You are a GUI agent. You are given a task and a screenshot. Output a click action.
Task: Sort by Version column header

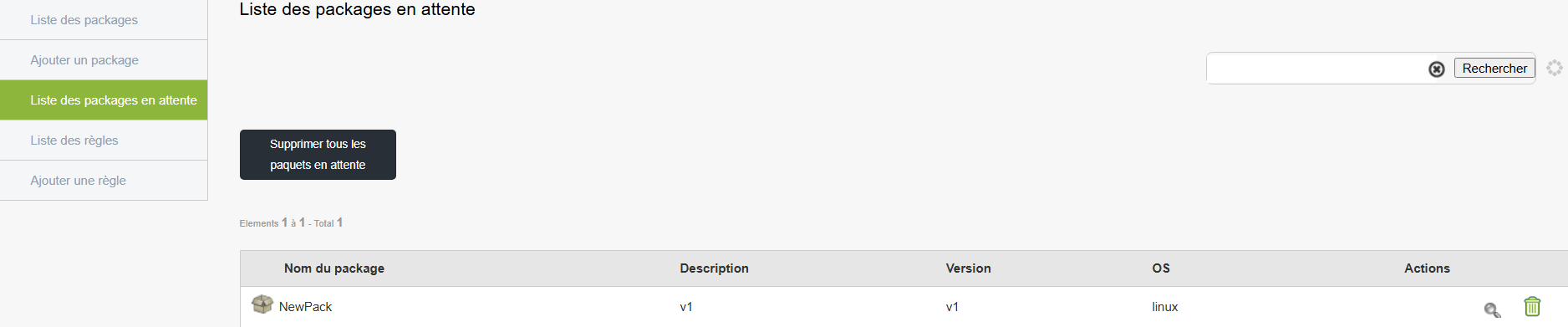[968, 268]
